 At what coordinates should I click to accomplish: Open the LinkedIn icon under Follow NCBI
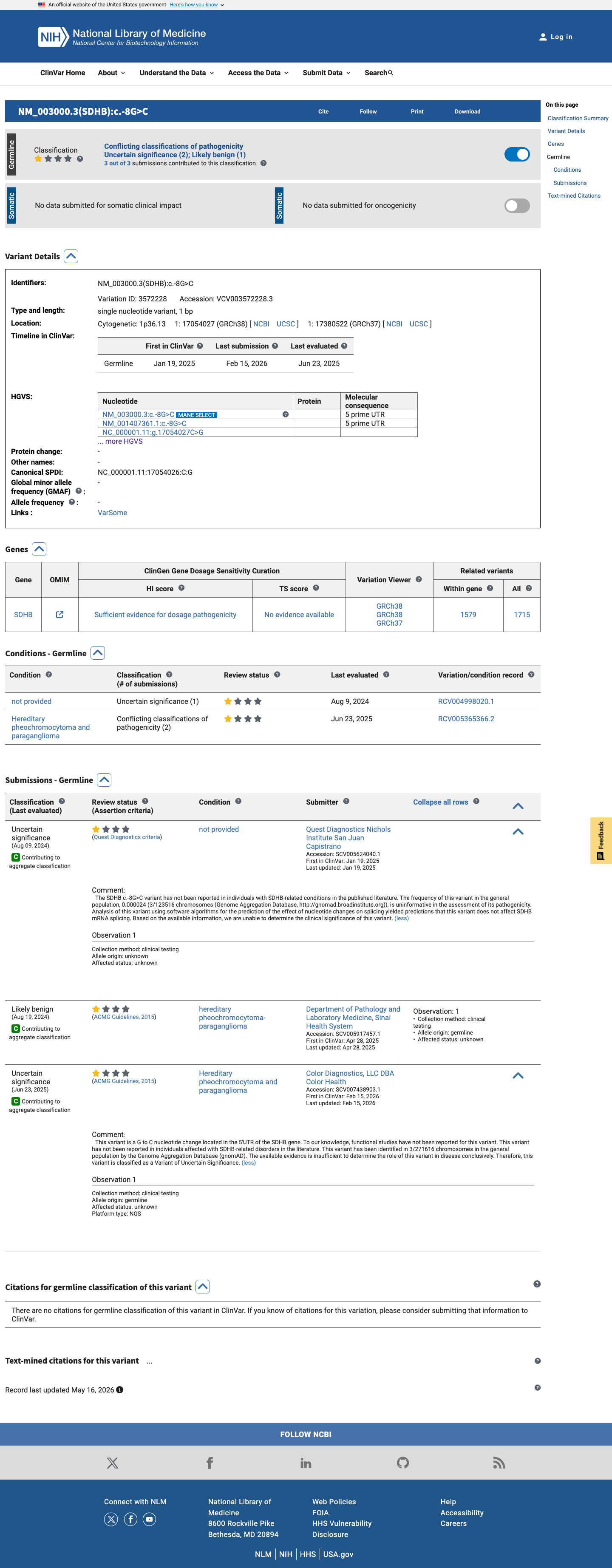[306, 1463]
